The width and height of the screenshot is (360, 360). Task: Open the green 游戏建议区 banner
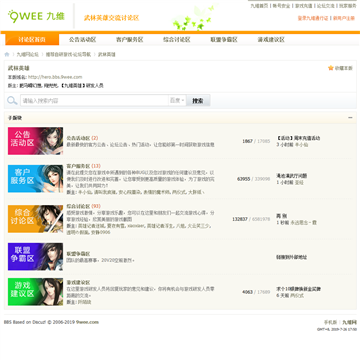[35, 292]
